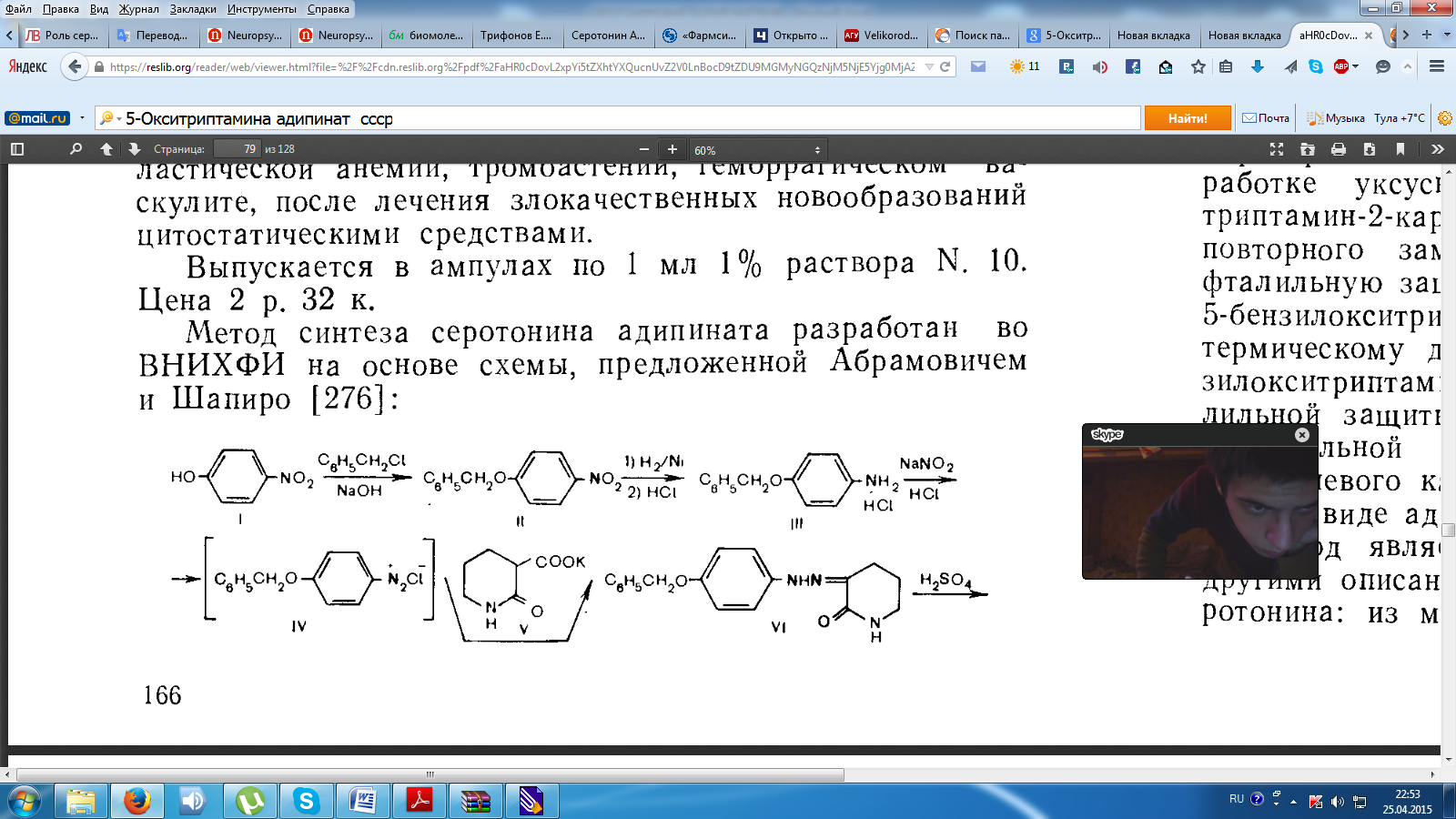
Task: Click the chat smiley face icon
Action: [1383, 66]
